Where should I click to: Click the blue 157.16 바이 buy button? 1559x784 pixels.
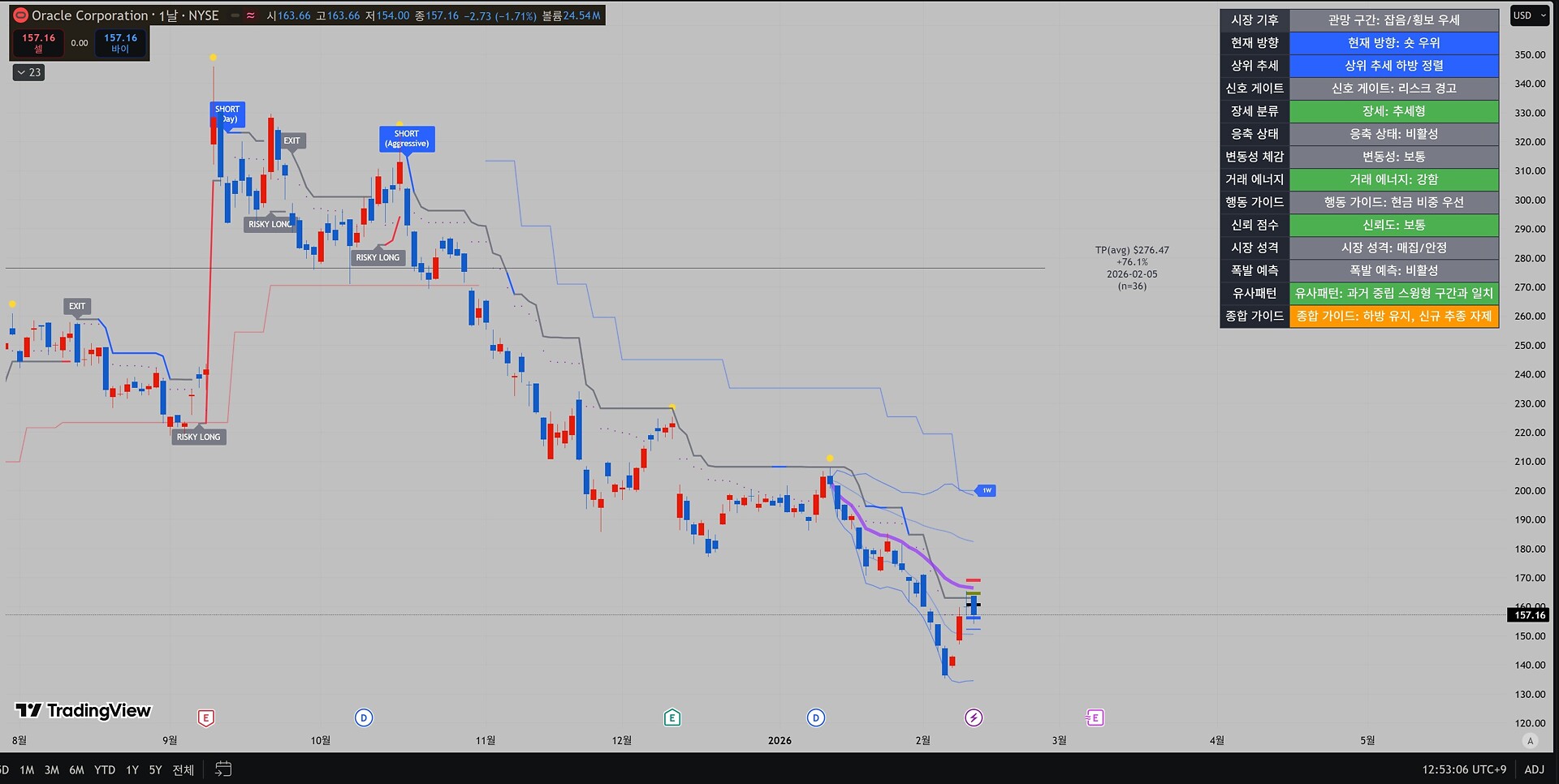pos(120,43)
